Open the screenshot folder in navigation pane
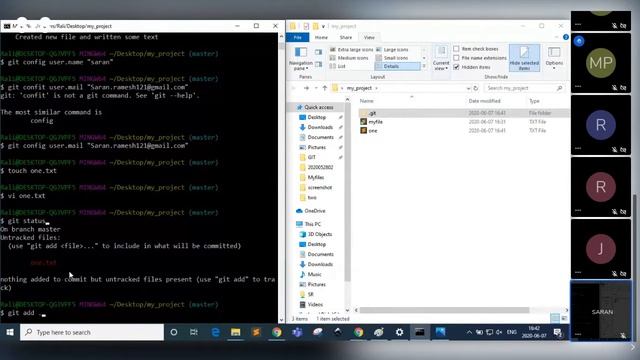 coord(320,187)
